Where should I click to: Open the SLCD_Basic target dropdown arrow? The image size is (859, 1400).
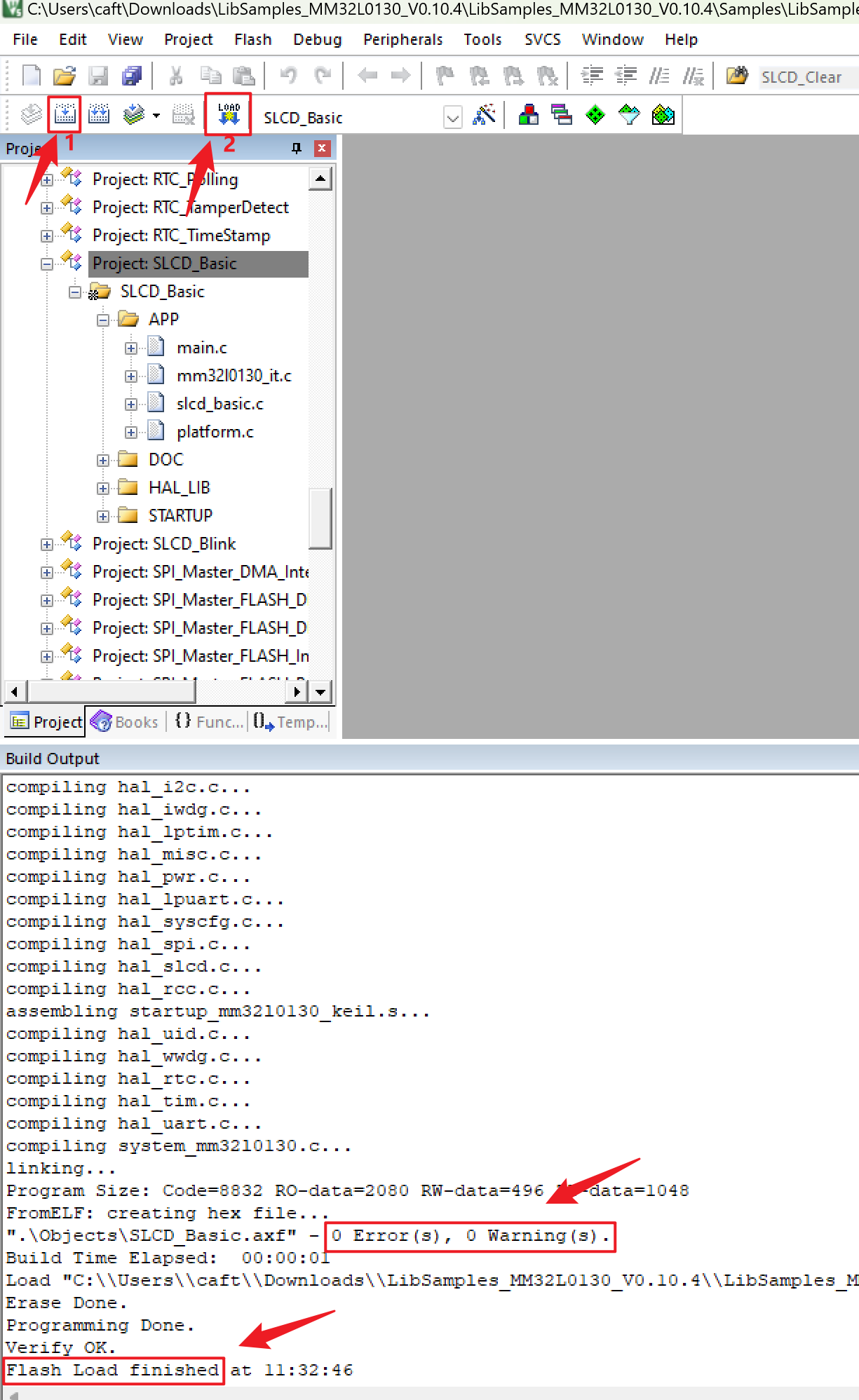[453, 118]
